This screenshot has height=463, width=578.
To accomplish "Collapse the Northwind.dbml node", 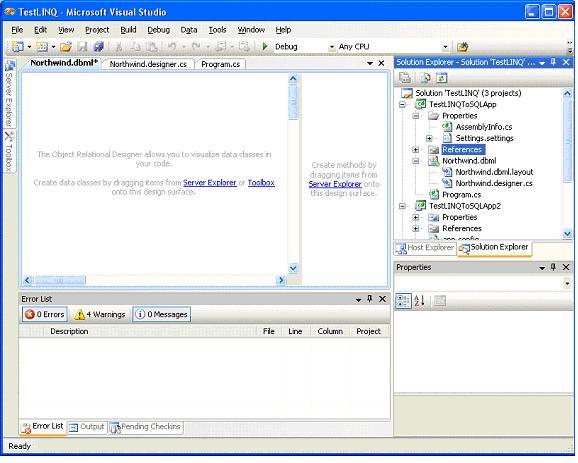I will coord(416,161).
